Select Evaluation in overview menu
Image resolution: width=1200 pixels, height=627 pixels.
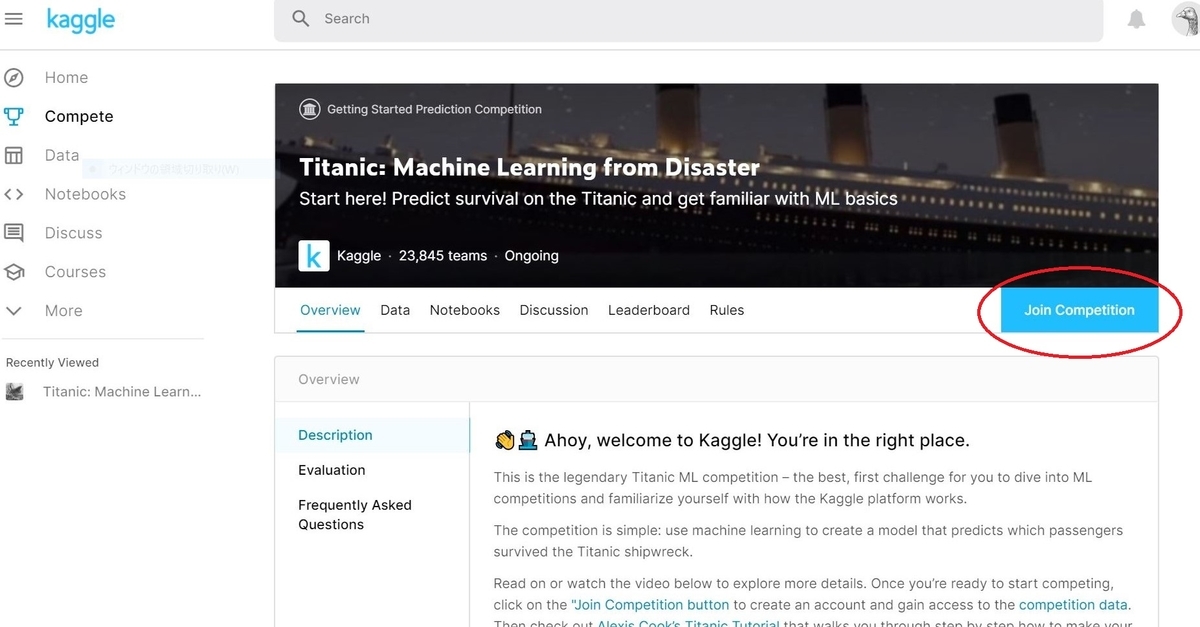point(331,470)
